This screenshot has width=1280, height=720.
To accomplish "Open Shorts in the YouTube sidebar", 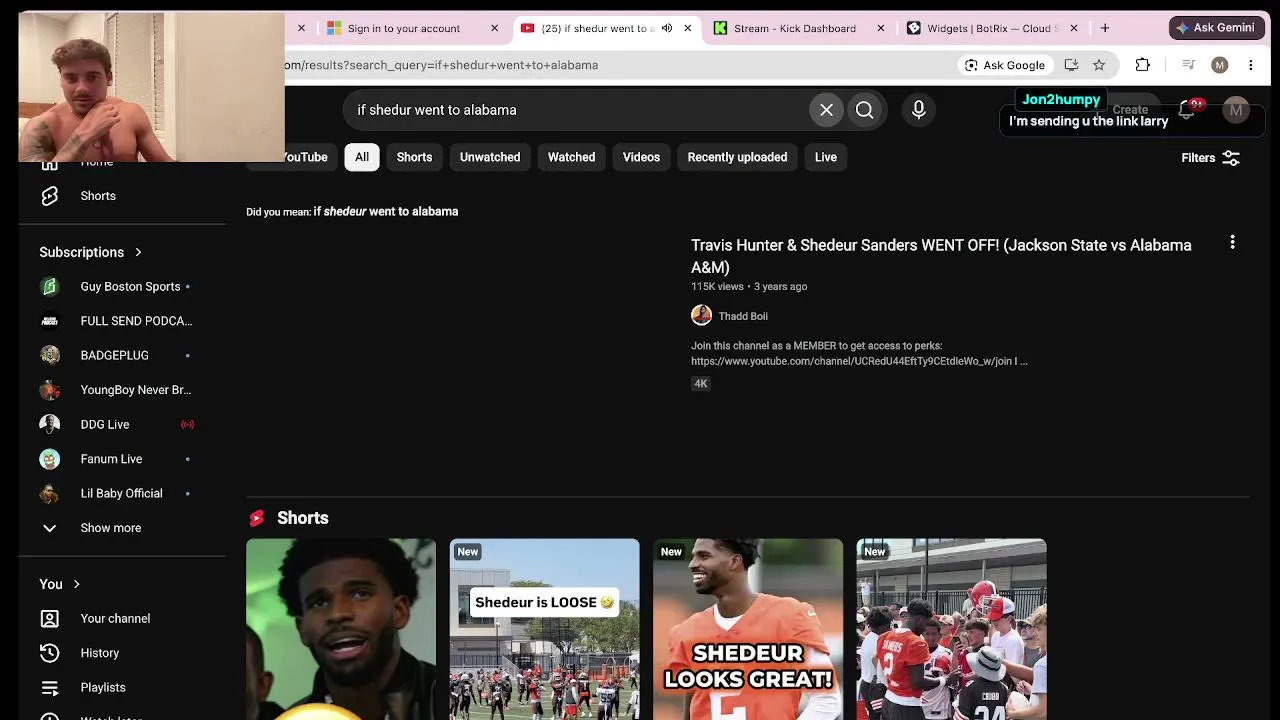I will [98, 196].
